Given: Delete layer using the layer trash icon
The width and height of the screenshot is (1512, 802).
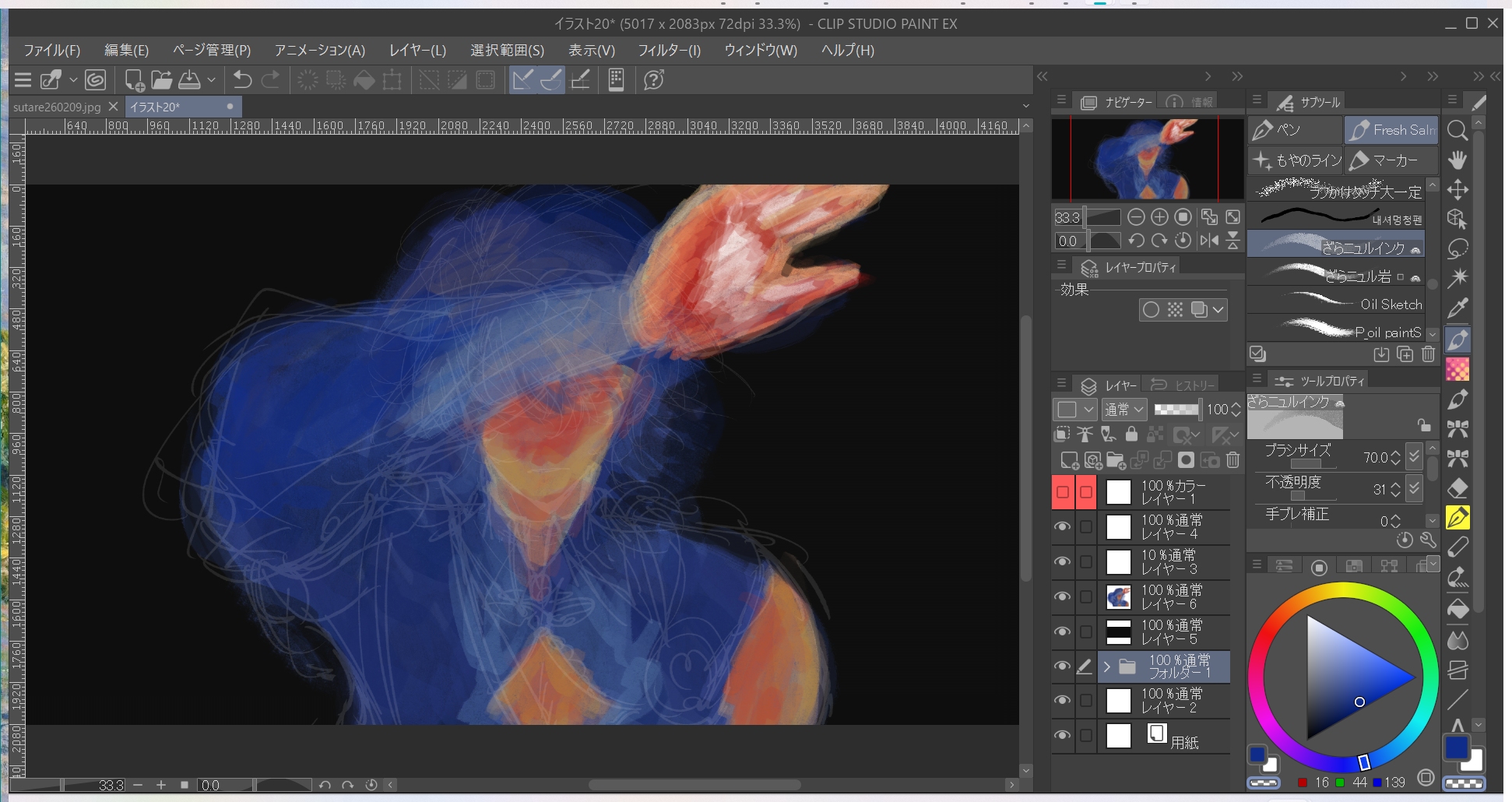Looking at the screenshot, I should coord(1232,460).
